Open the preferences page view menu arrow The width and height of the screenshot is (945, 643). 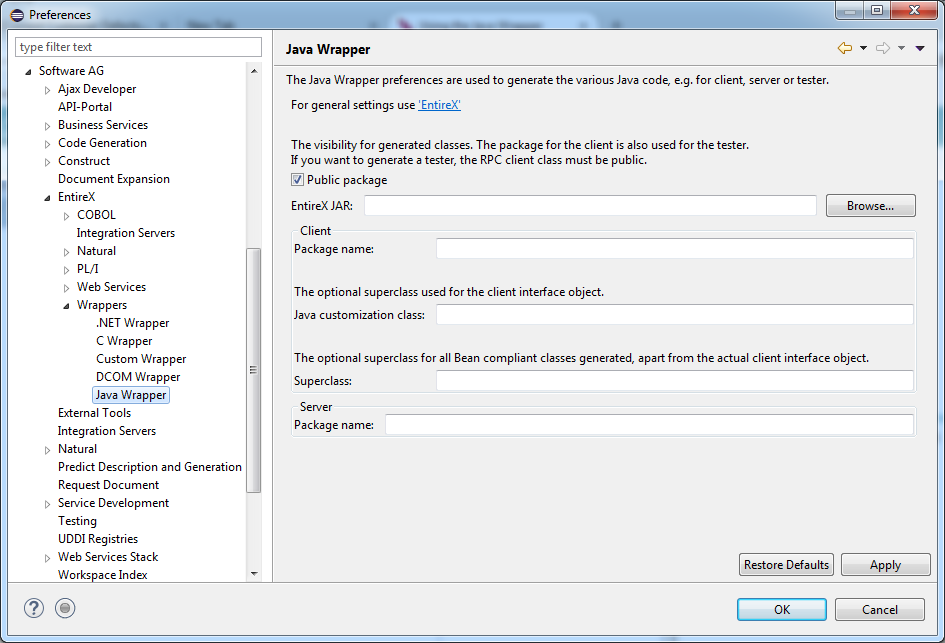click(920, 48)
